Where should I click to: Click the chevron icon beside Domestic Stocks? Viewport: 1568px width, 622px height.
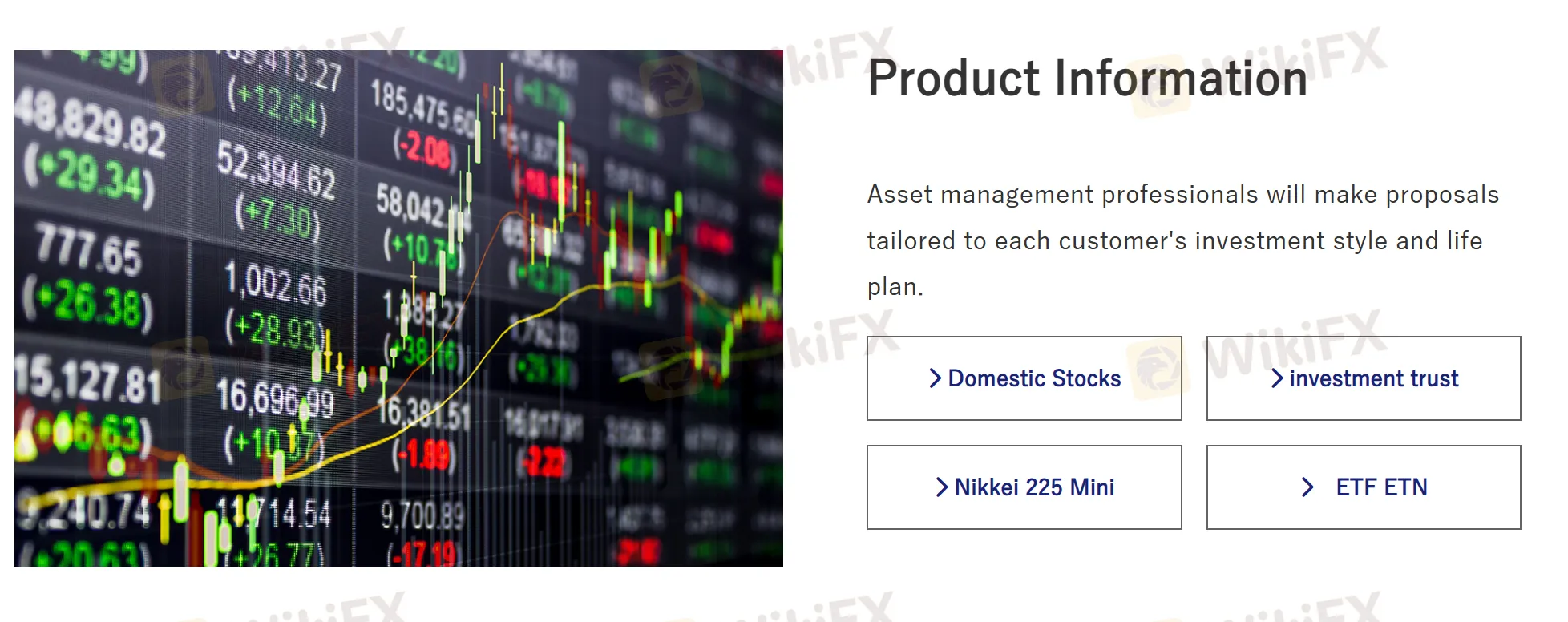(935, 378)
